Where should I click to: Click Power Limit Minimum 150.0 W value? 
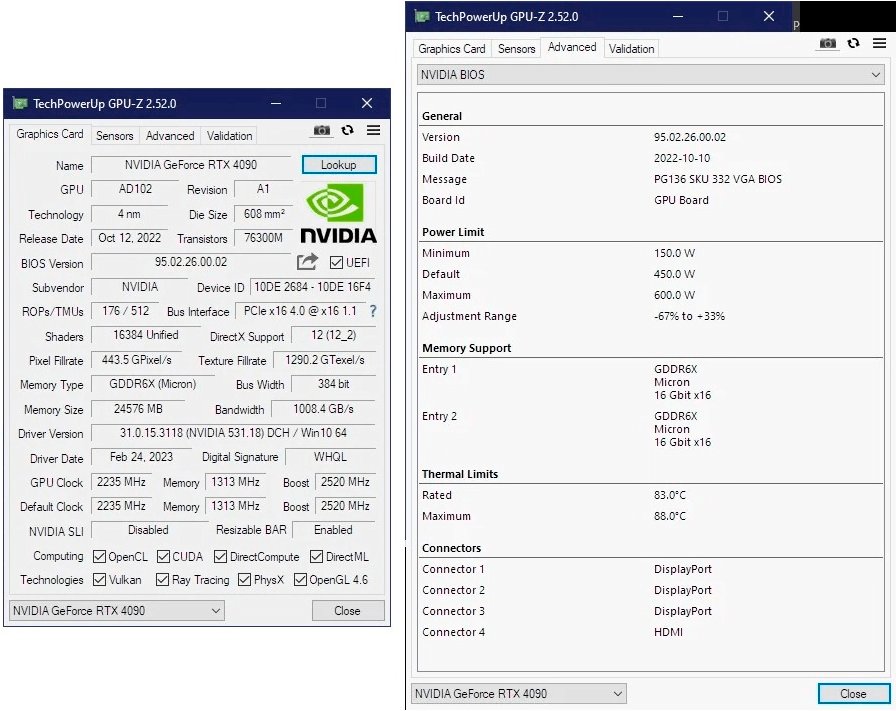[674, 253]
